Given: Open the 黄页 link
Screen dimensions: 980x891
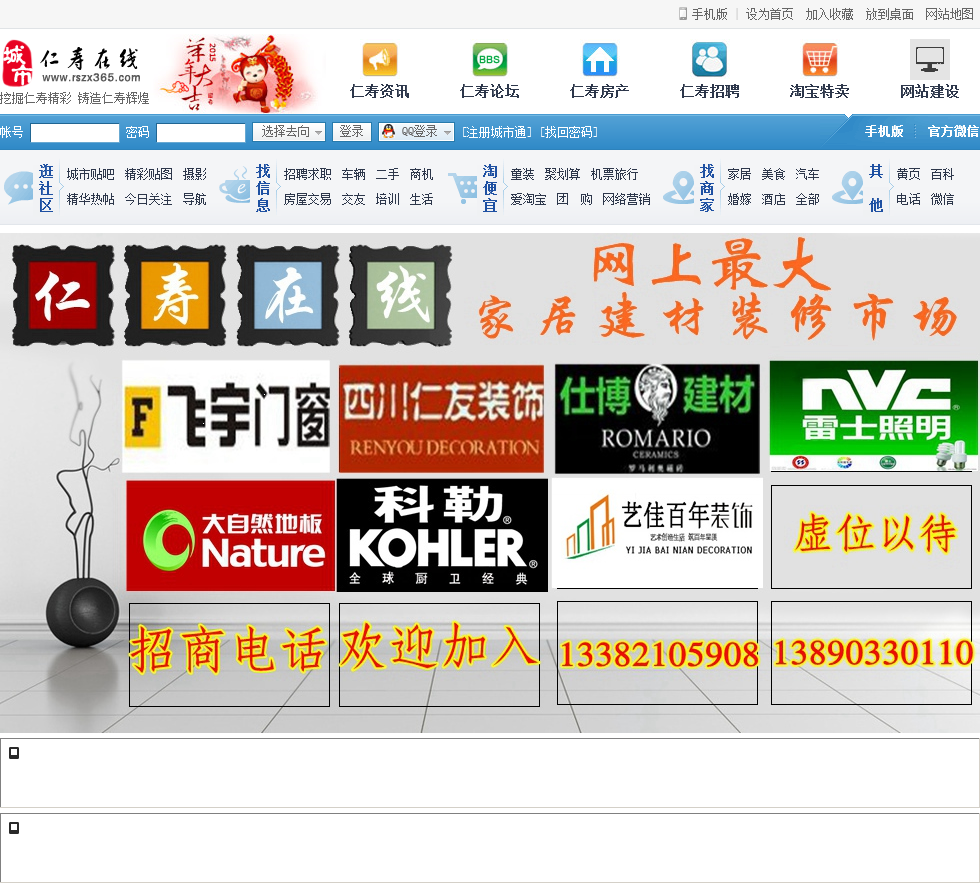Looking at the screenshot, I should 908,174.
